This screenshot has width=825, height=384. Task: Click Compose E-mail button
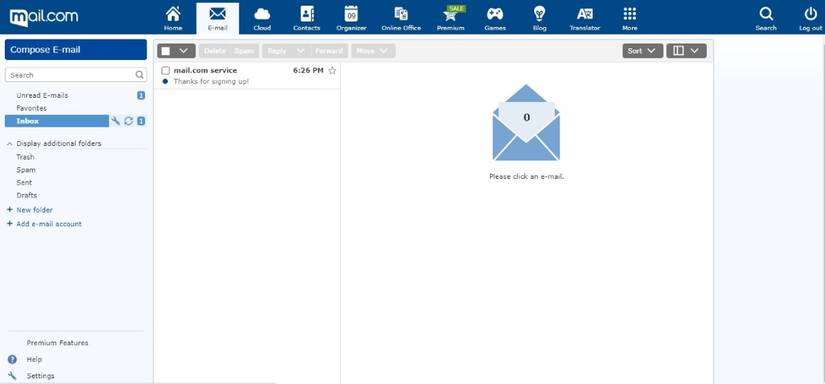pos(76,49)
